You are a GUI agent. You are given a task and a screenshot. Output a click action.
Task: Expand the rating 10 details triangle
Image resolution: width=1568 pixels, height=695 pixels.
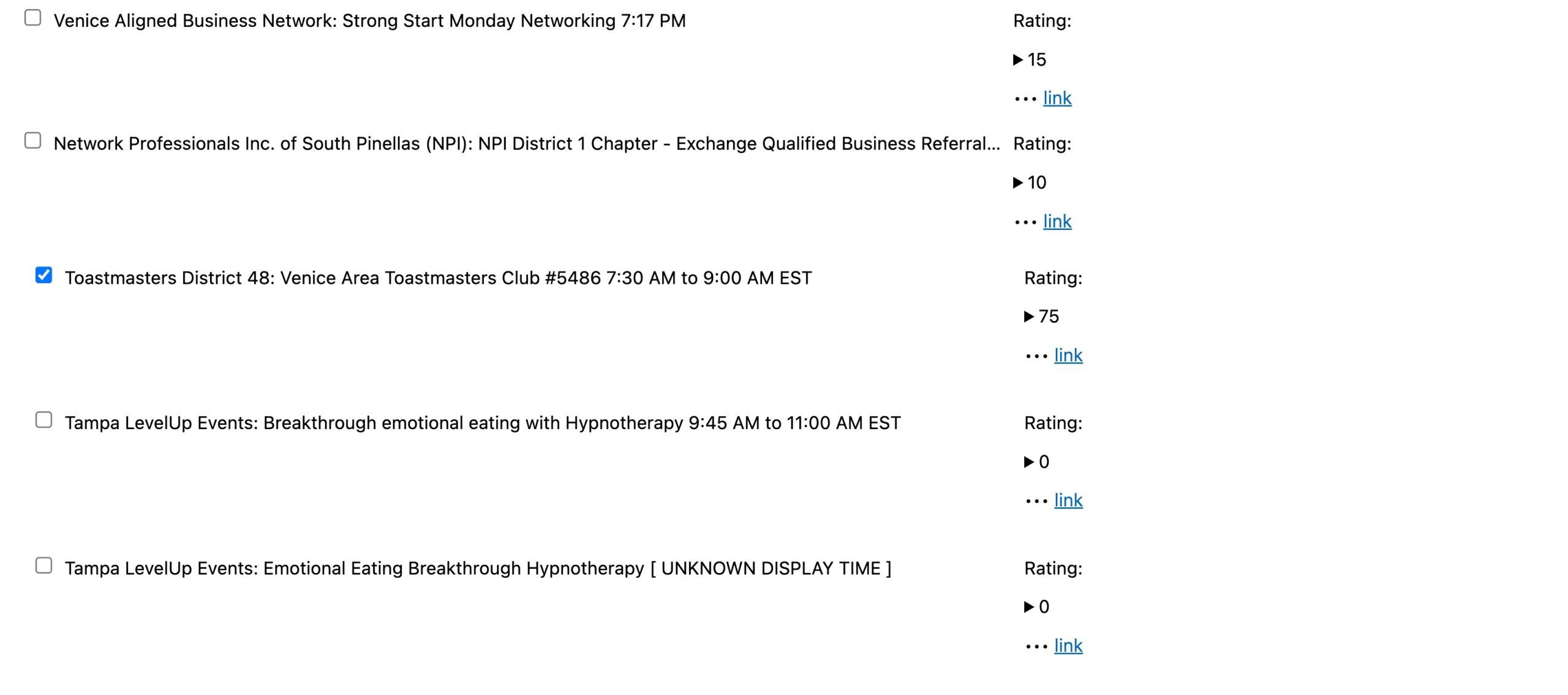coord(1018,183)
